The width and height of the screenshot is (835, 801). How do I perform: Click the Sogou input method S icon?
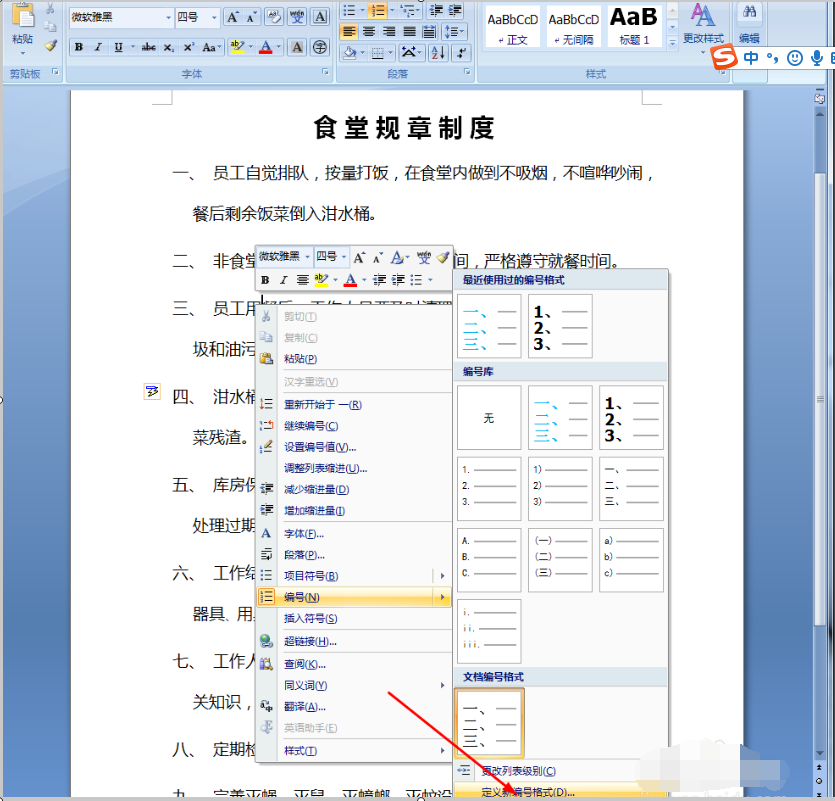coord(724,58)
